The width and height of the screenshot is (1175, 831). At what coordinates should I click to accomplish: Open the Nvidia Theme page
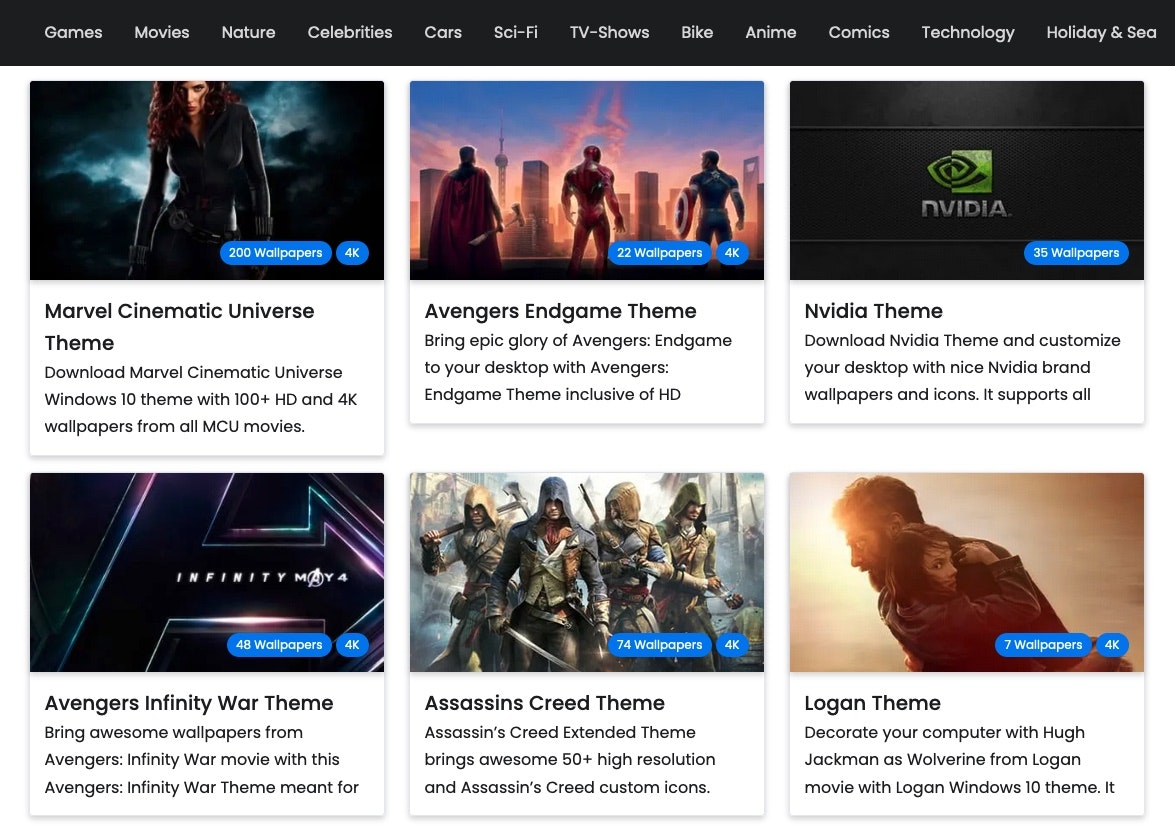[873, 311]
